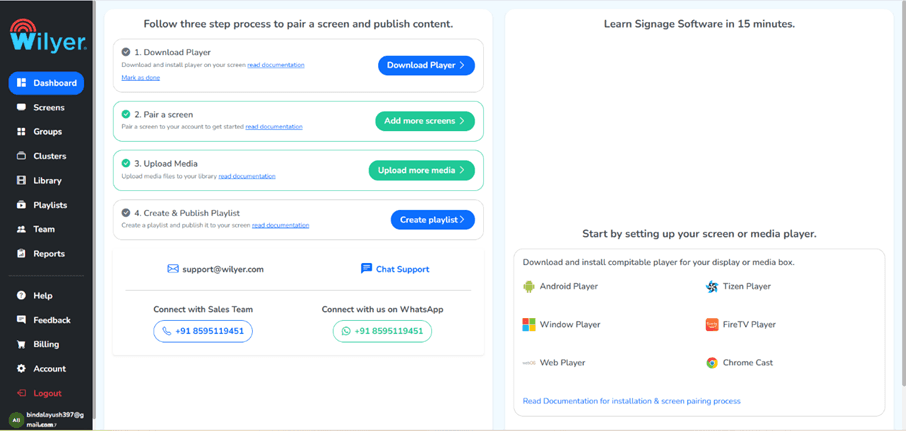Open the Clusters icon in sidebar
The height and width of the screenshot is (431, 906).
click(x=21, y=156)
